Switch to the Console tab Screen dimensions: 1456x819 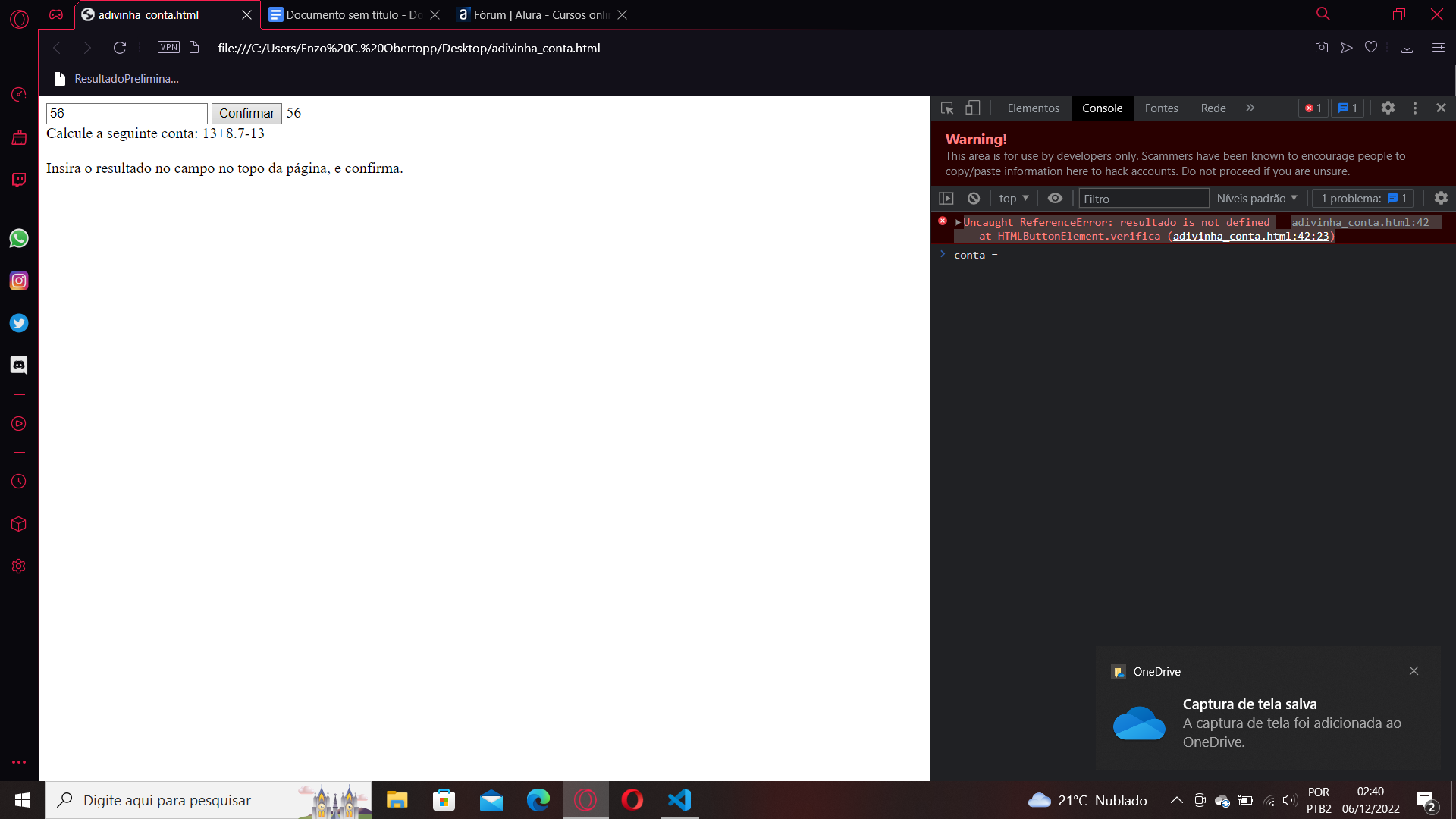[1102, 108]
